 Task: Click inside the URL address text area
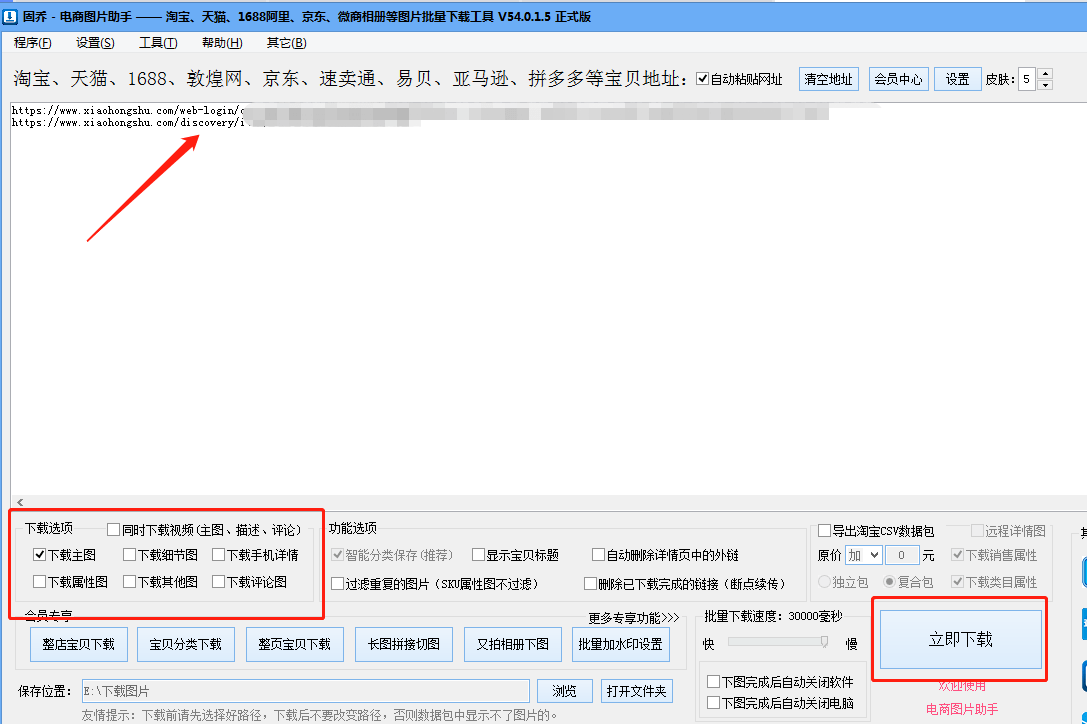pyautogui.click(x=548, y=298)
